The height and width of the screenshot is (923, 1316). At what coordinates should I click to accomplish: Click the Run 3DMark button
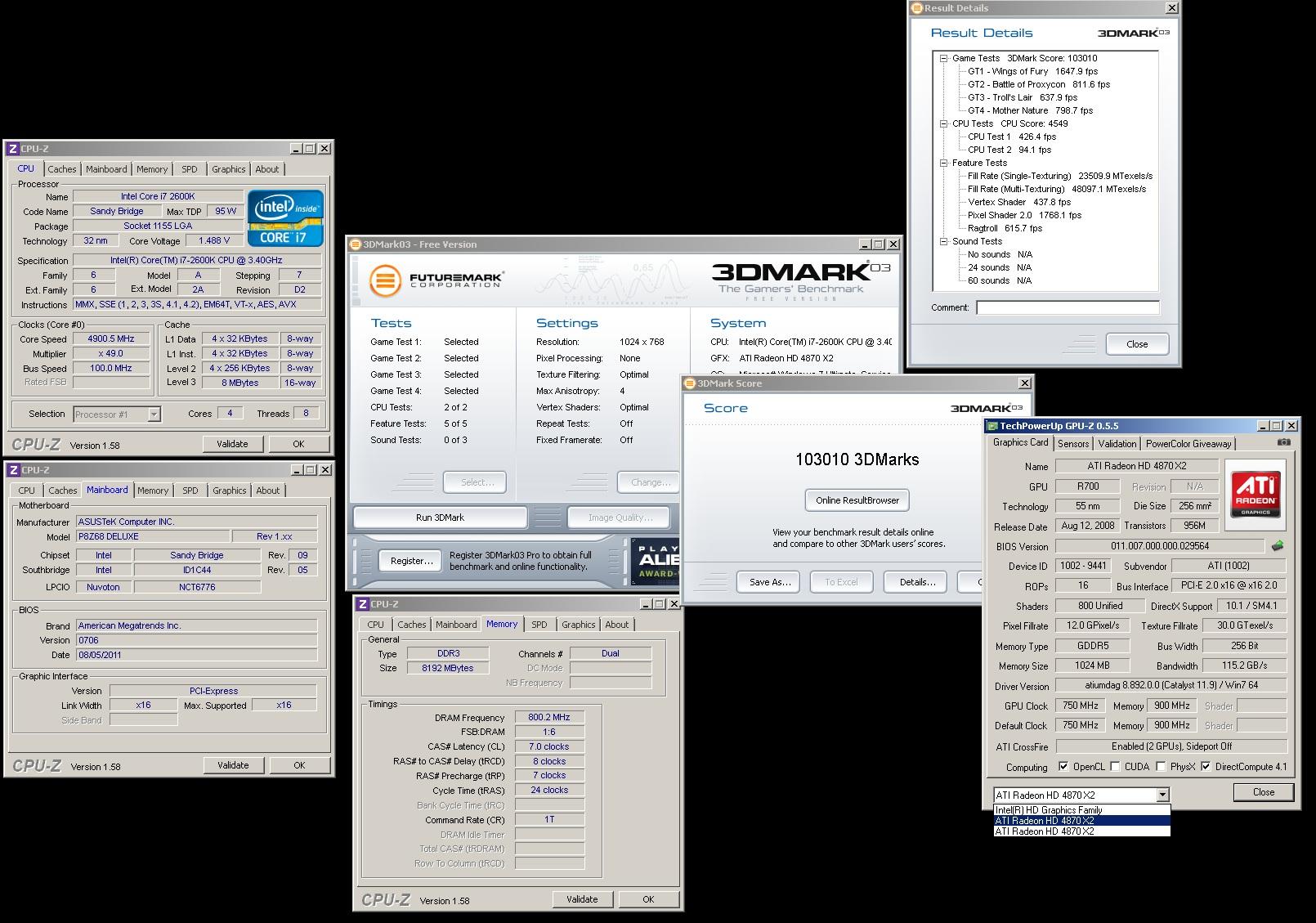440,518
